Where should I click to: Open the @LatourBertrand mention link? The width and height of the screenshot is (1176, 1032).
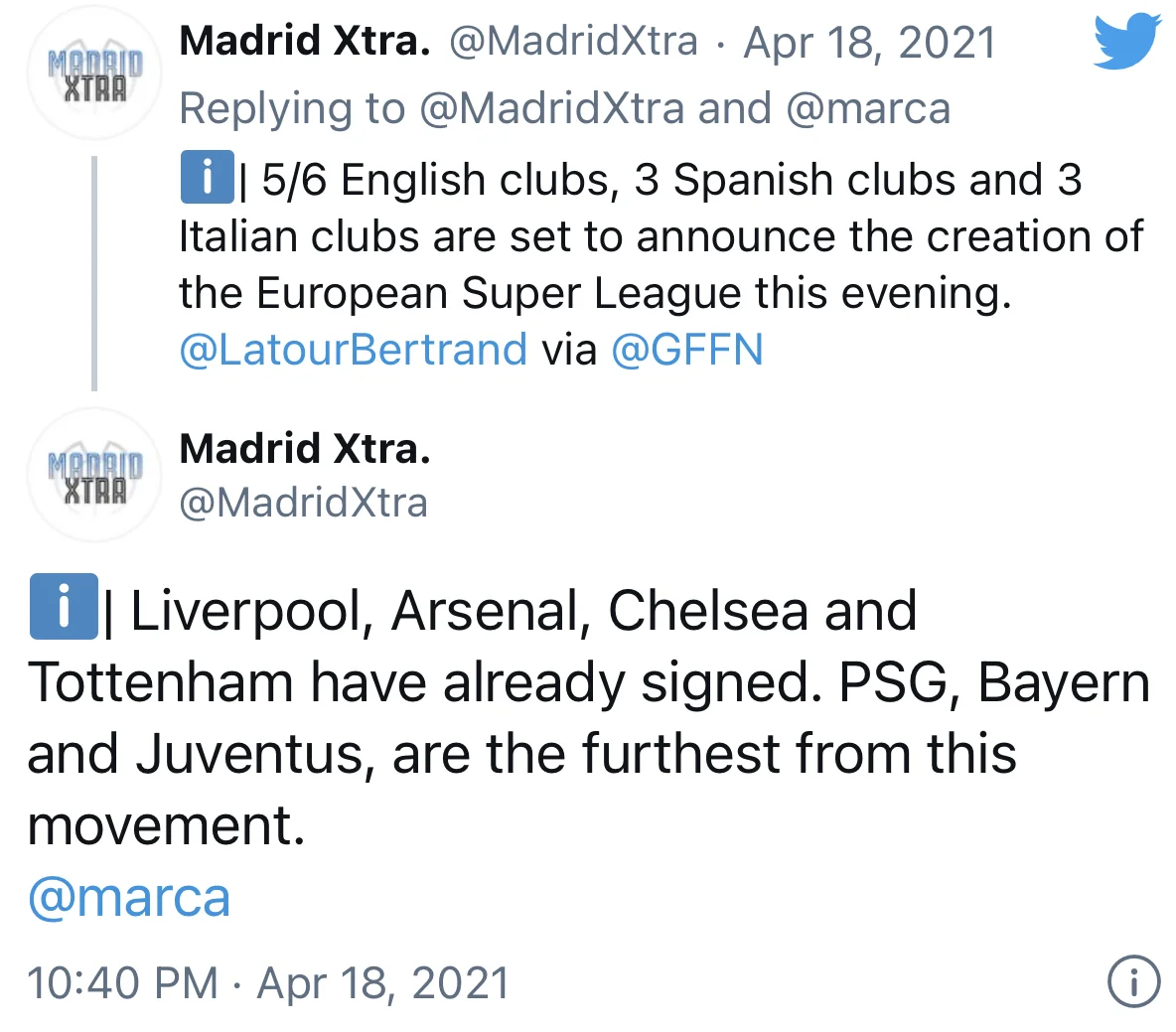[x=353, y=350]
